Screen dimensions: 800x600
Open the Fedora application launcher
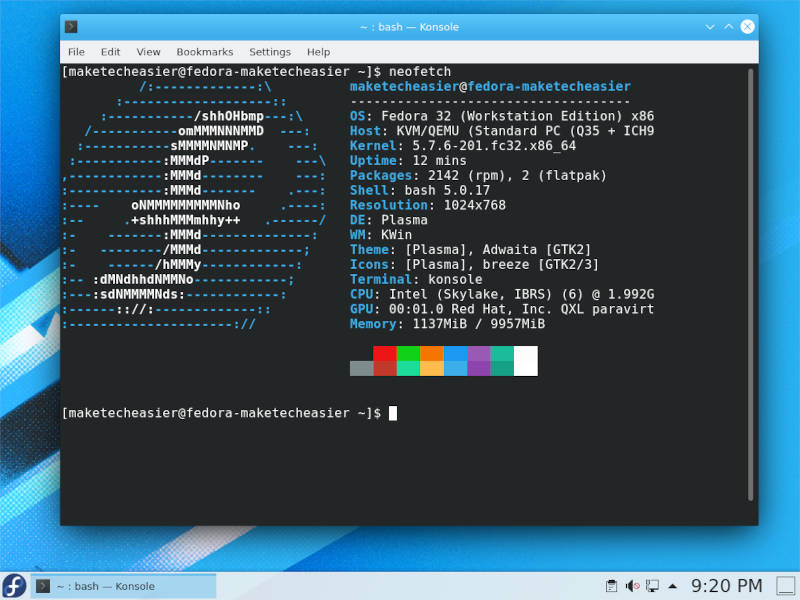pos(14,585)
